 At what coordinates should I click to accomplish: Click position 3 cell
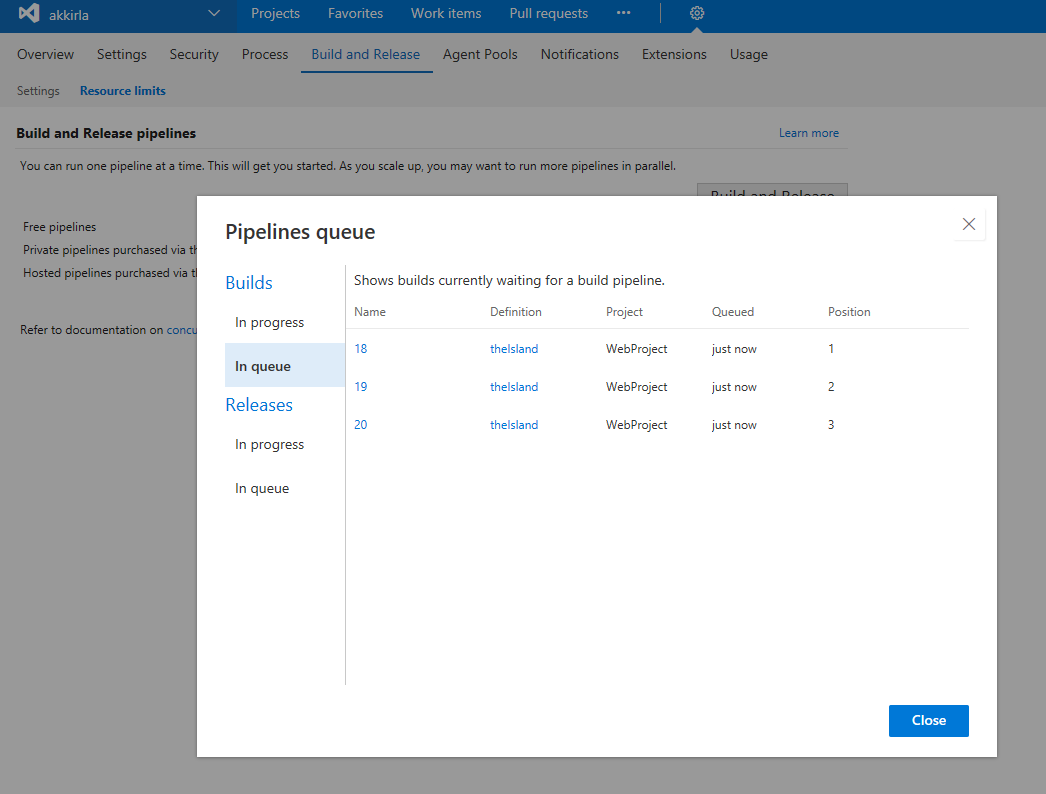831,425
